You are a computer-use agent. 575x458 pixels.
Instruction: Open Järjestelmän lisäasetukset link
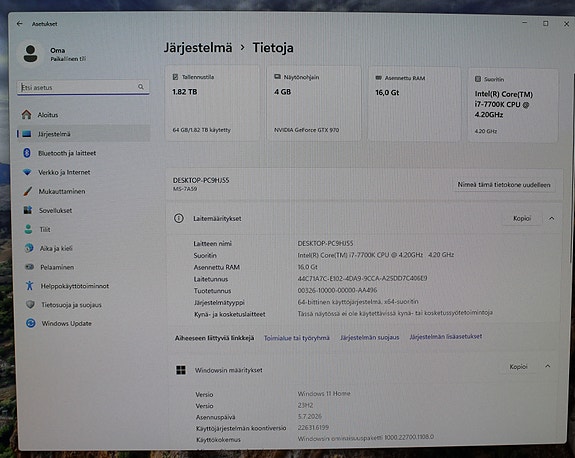[446, 336]
